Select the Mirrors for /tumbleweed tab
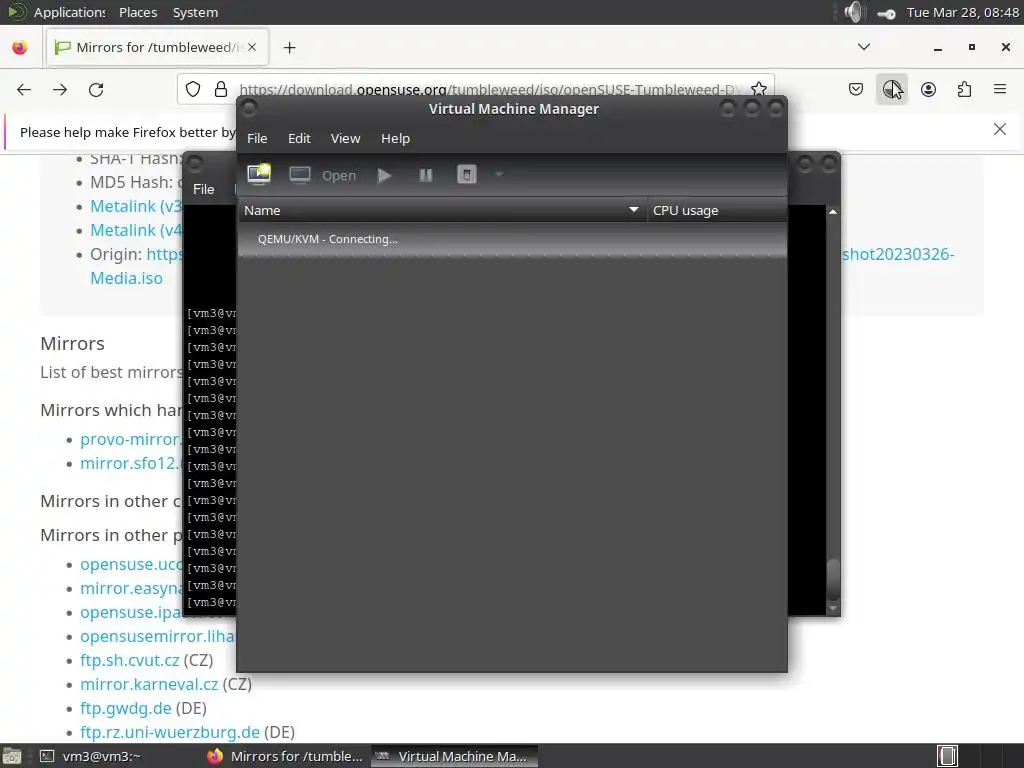Screen dimensions: 1024x768 pos(157,47)
